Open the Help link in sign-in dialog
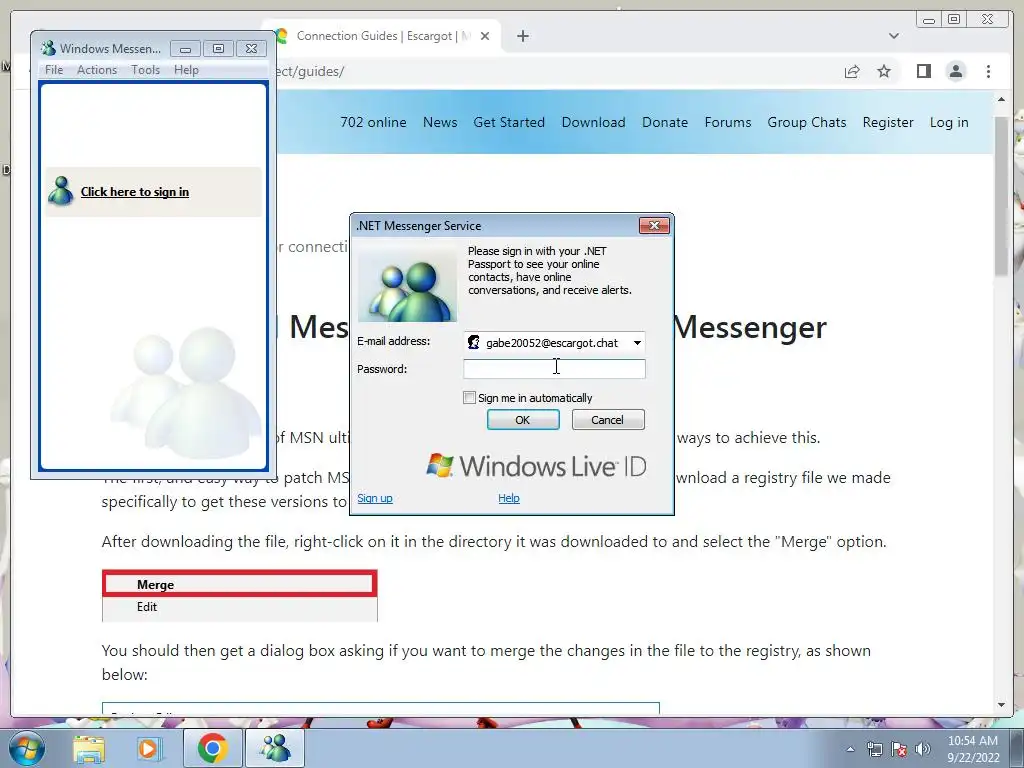Screen dimensions: 1024x768 509,498
